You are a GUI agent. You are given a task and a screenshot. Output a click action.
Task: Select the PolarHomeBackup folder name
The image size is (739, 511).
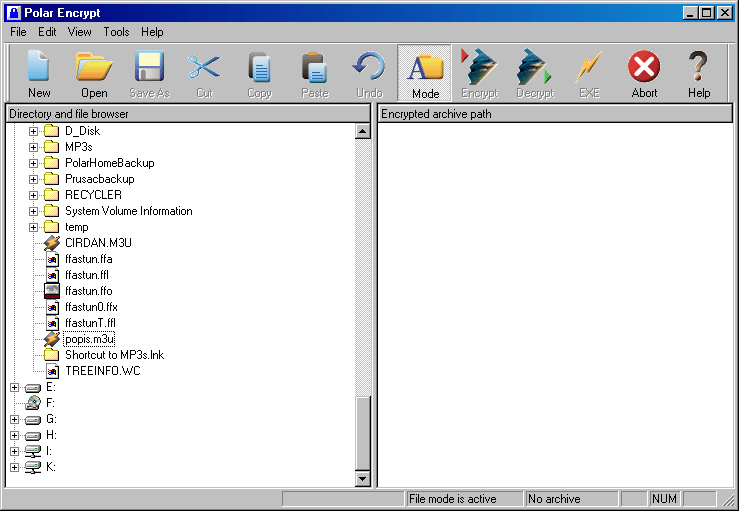(x=110, y=163)
